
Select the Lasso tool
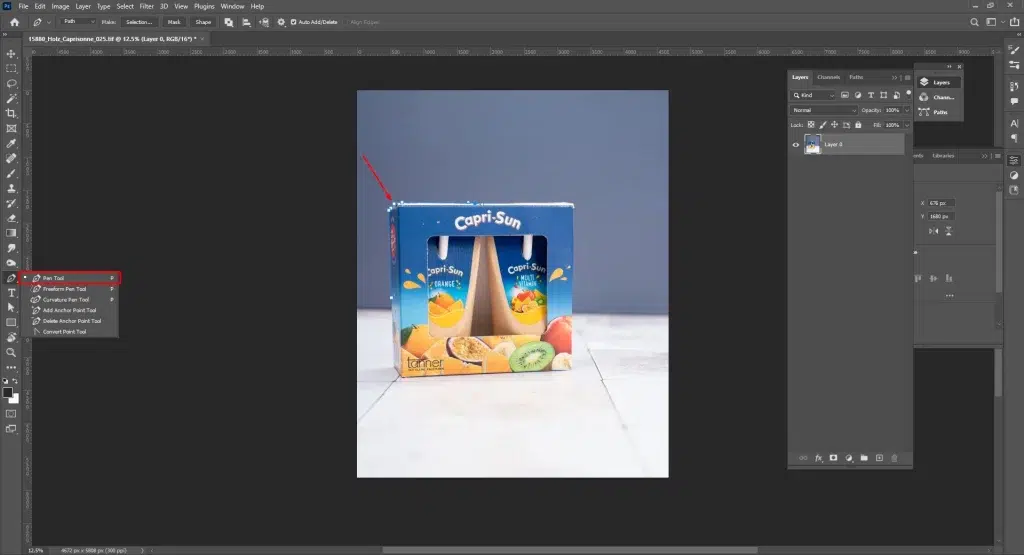pyautogui.click(x=11, y=84)
